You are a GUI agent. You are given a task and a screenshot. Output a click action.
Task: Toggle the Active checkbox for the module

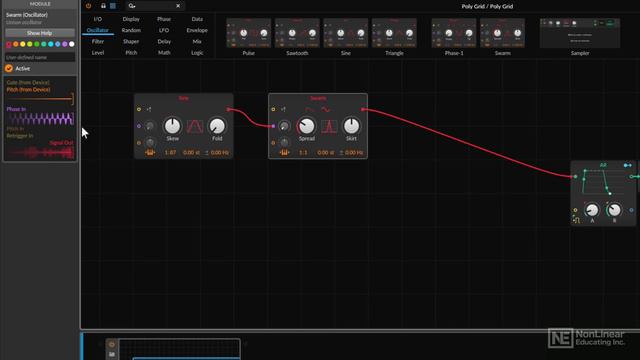pos(9,69)
